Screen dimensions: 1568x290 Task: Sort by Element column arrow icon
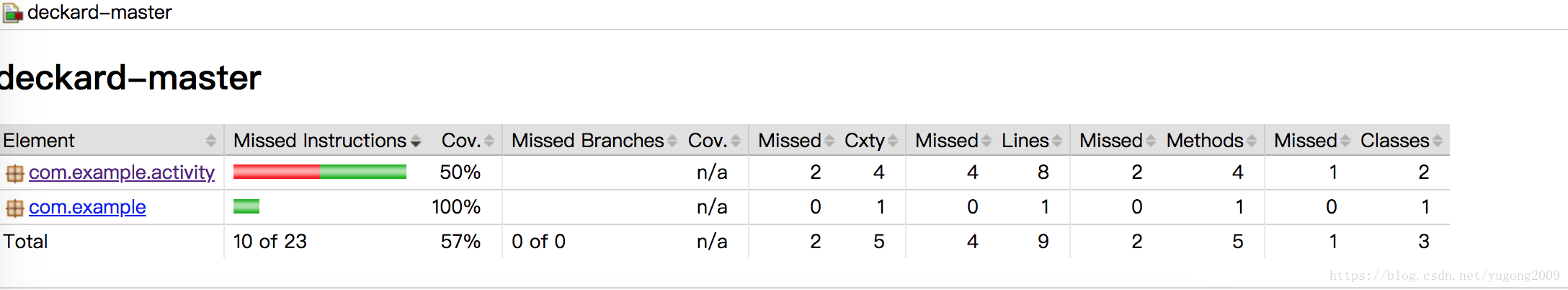pos(211,141)
